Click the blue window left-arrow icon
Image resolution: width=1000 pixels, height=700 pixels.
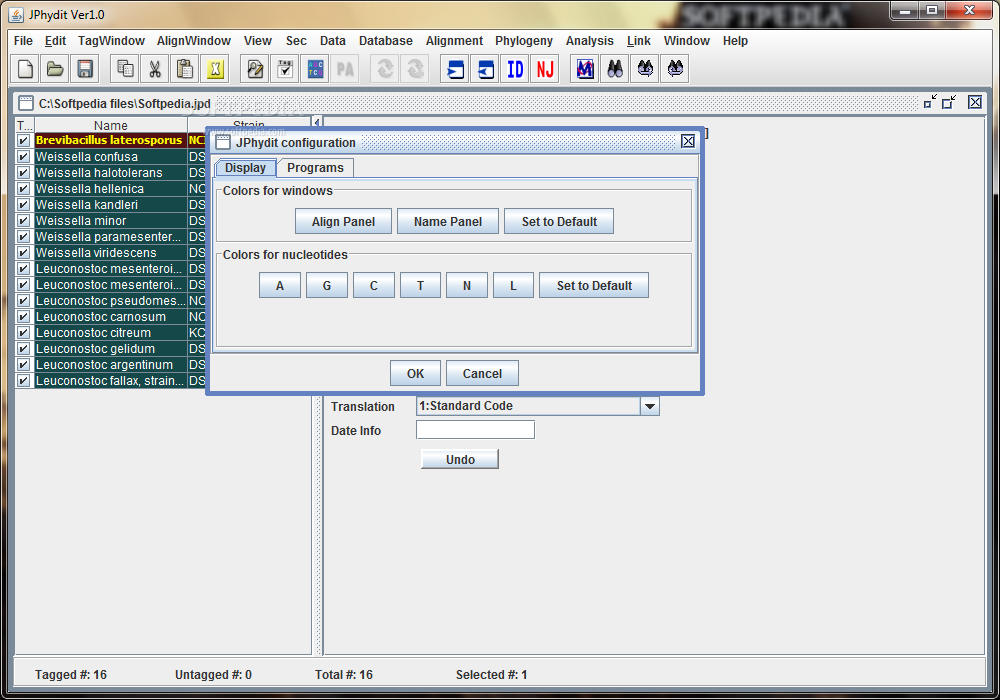tap(485, 69)
